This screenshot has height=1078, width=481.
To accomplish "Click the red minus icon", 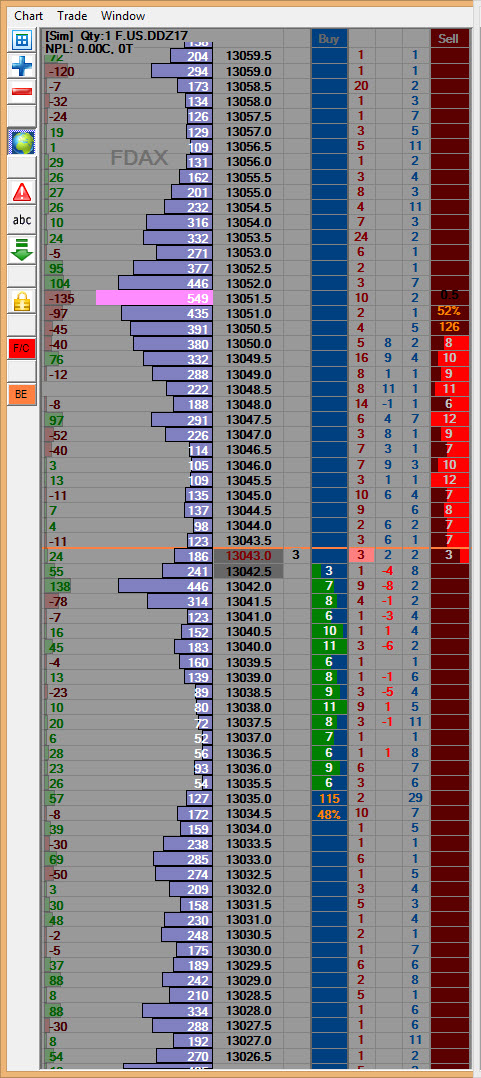I will [x=22, y=91].
